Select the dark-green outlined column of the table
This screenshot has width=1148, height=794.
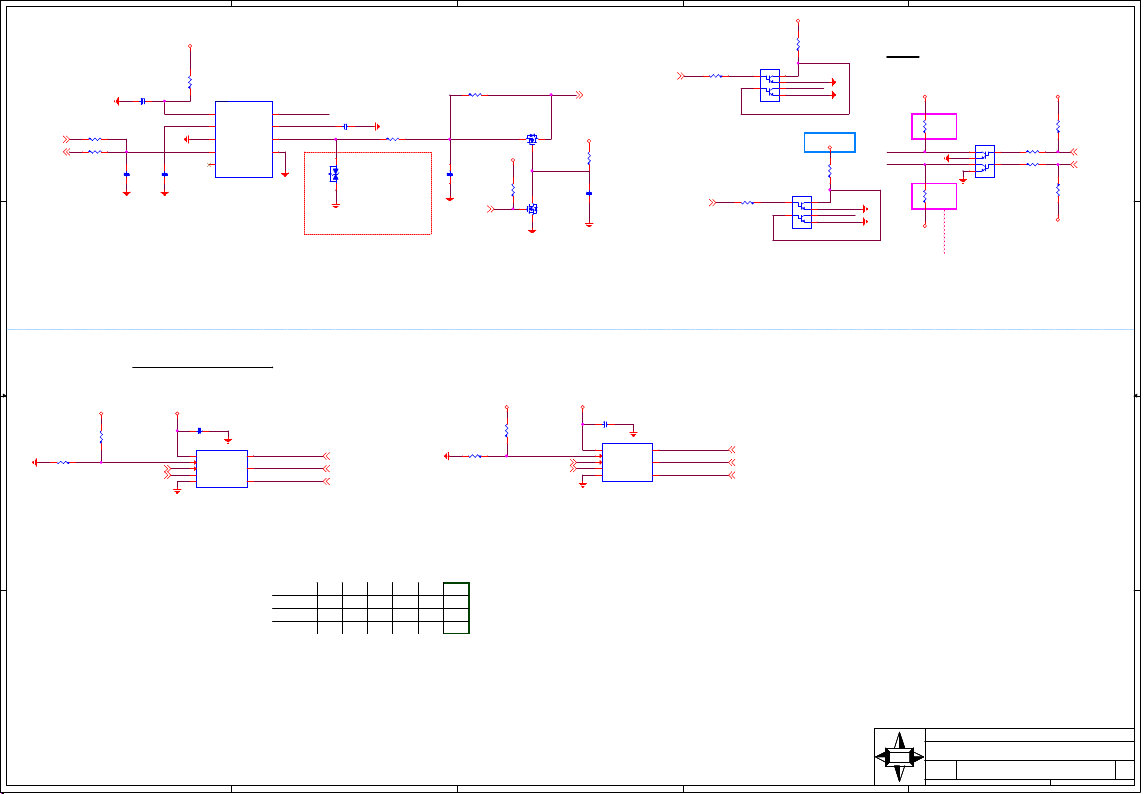click(x=456, y=608)
